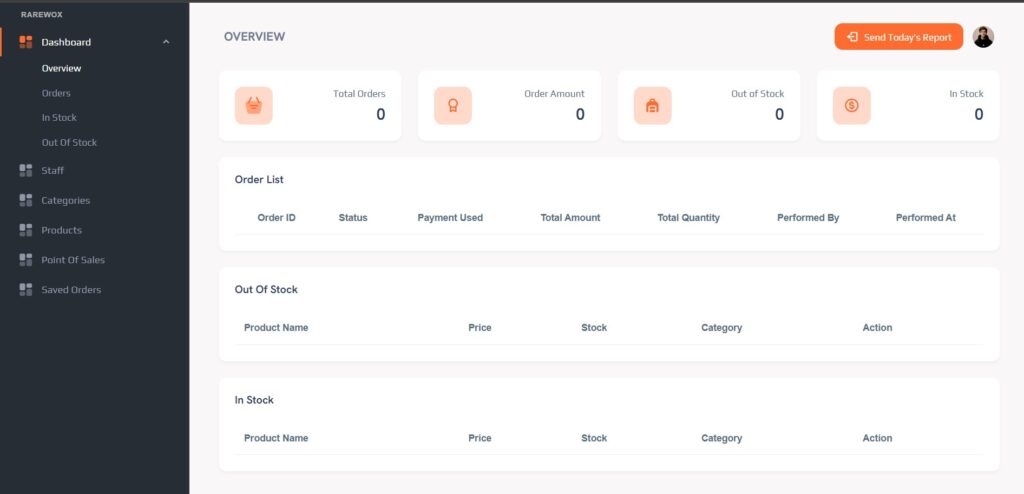The image size is (1024, 494).
Task: Collapse the Dashboard menu chevron
Action: (x=166, y=42)
